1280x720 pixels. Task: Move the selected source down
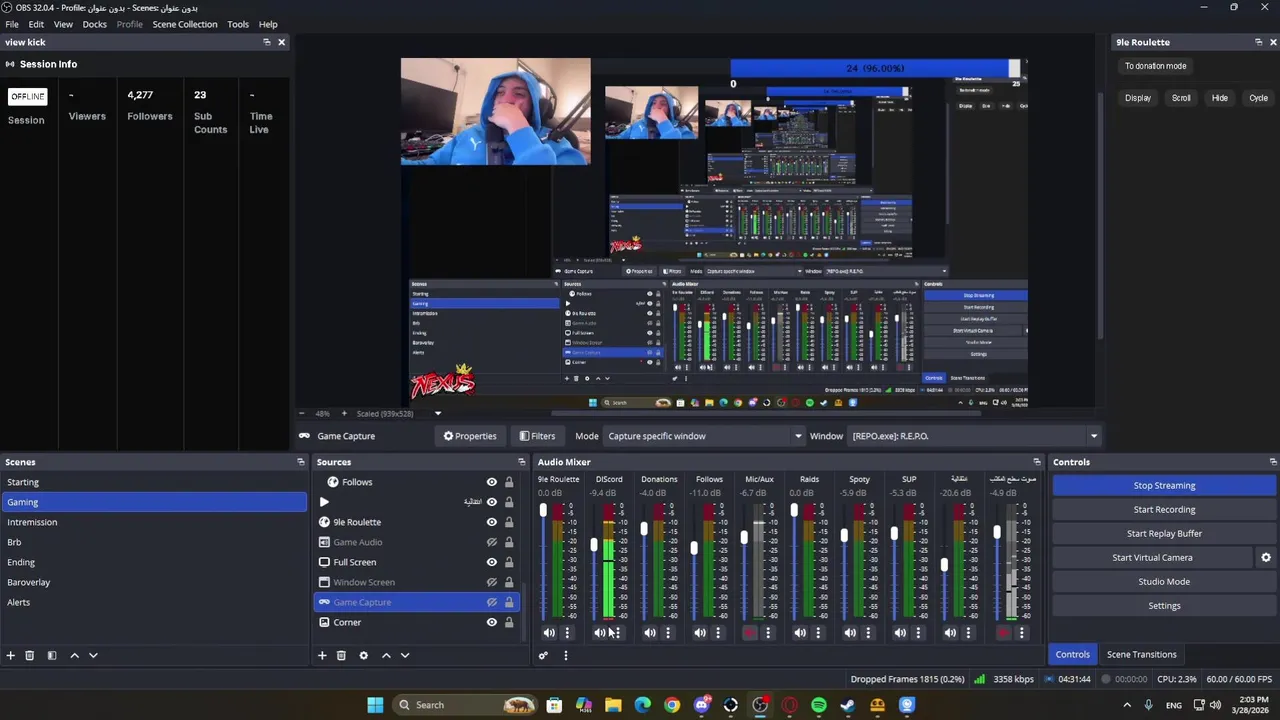[x=405, y=655]
